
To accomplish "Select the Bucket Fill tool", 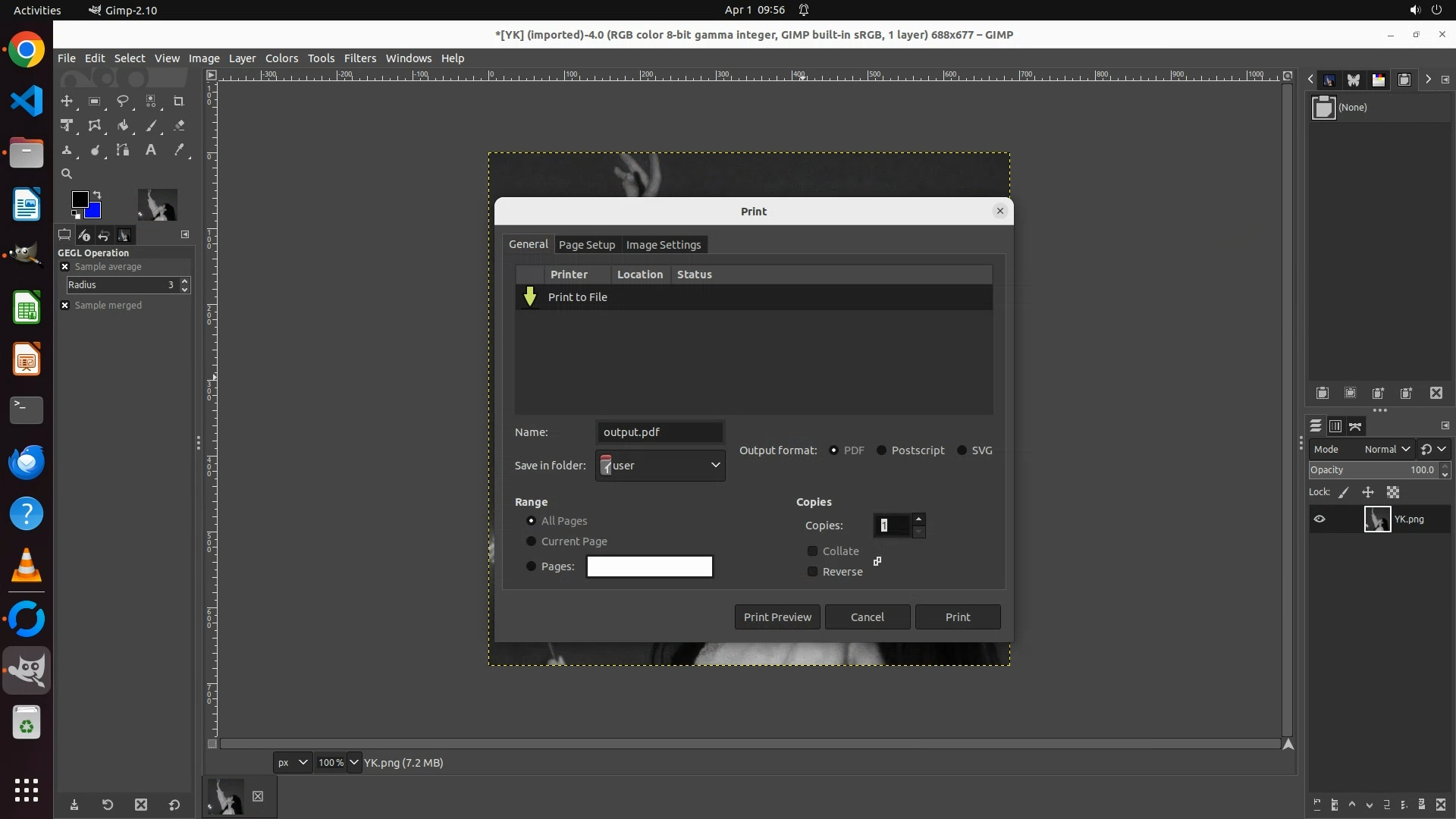I will [x=122, y=126].
